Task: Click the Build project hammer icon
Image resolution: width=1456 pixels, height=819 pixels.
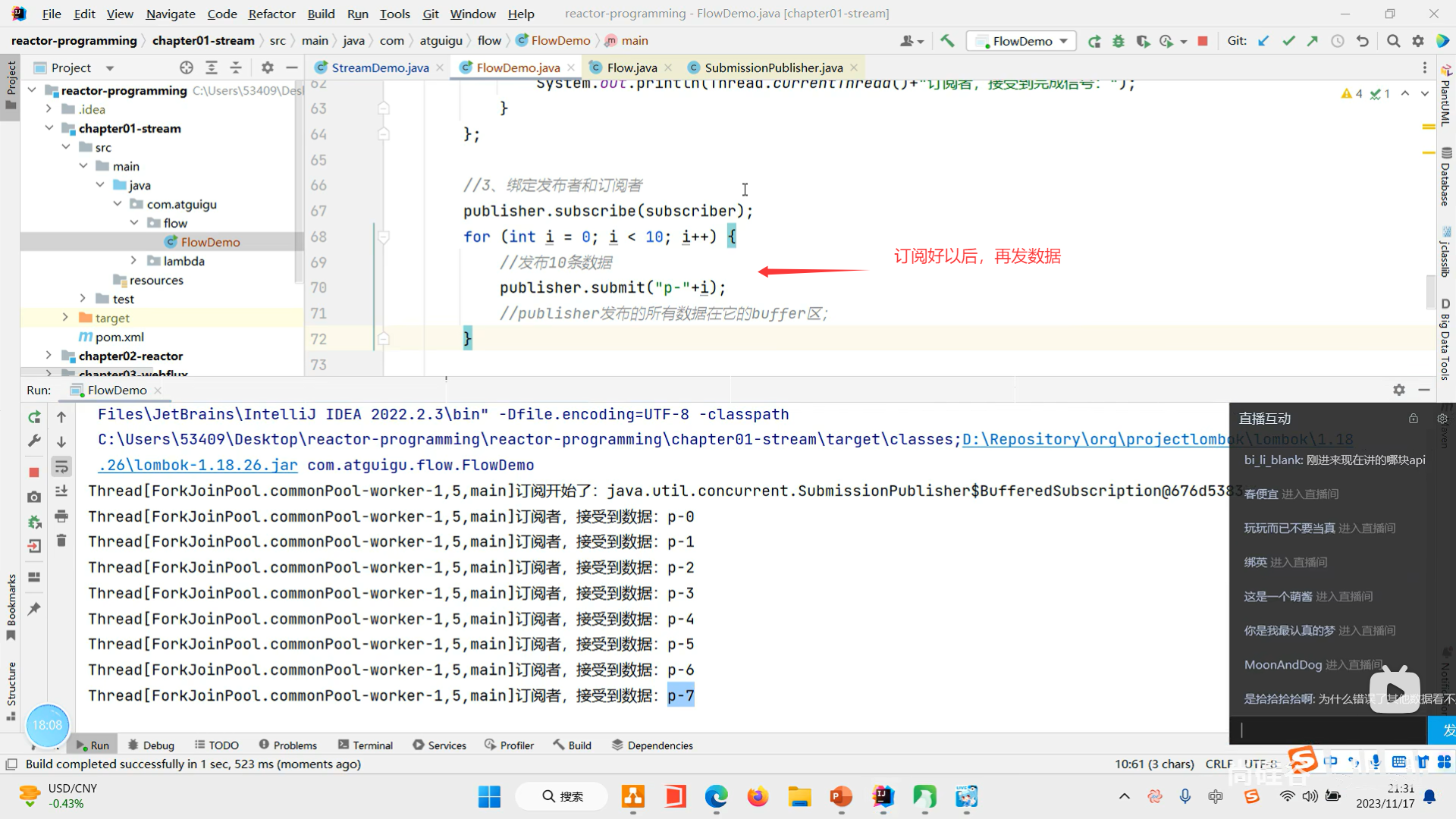Action: 947,41
